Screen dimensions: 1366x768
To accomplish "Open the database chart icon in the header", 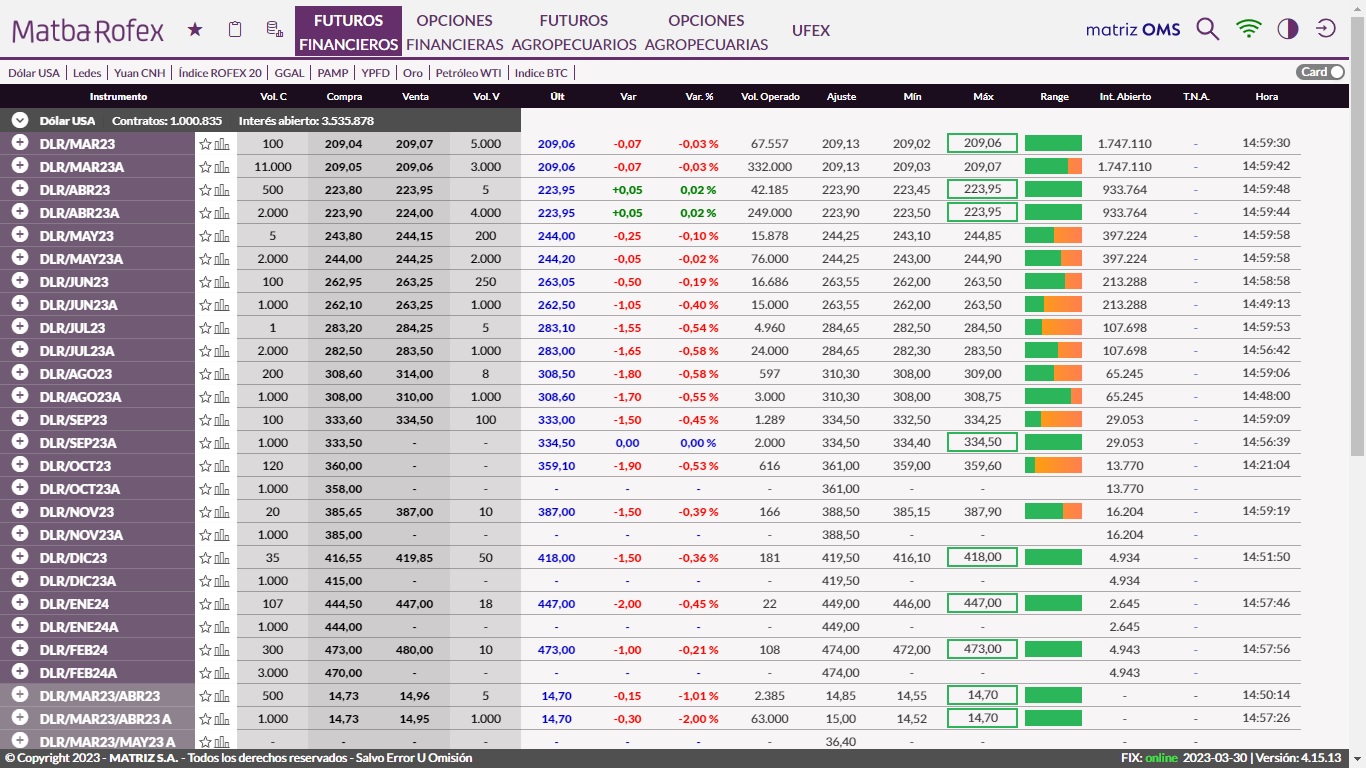I will point(274,30).
